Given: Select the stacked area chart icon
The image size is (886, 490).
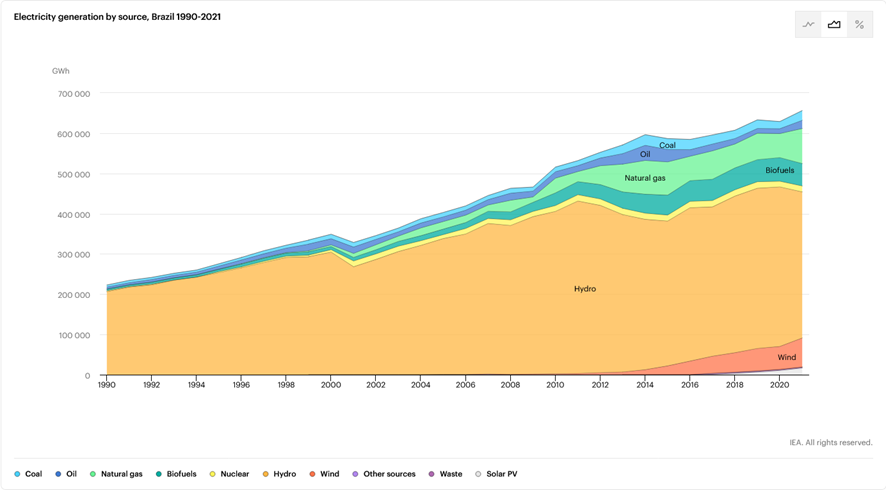Looking at the screenshot, I should tap(834, 25).
